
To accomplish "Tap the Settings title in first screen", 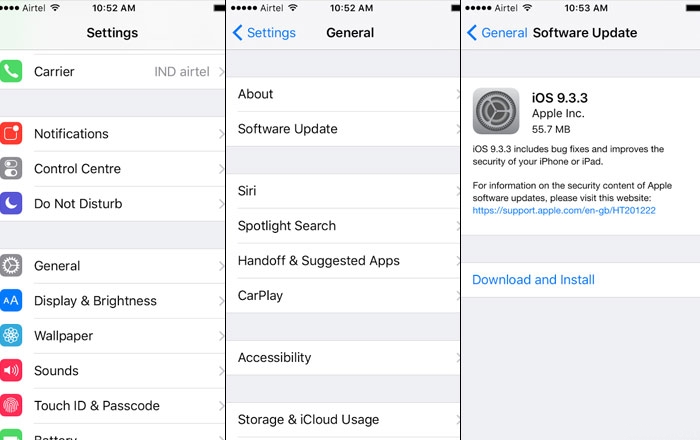I will tap(112, 33).
